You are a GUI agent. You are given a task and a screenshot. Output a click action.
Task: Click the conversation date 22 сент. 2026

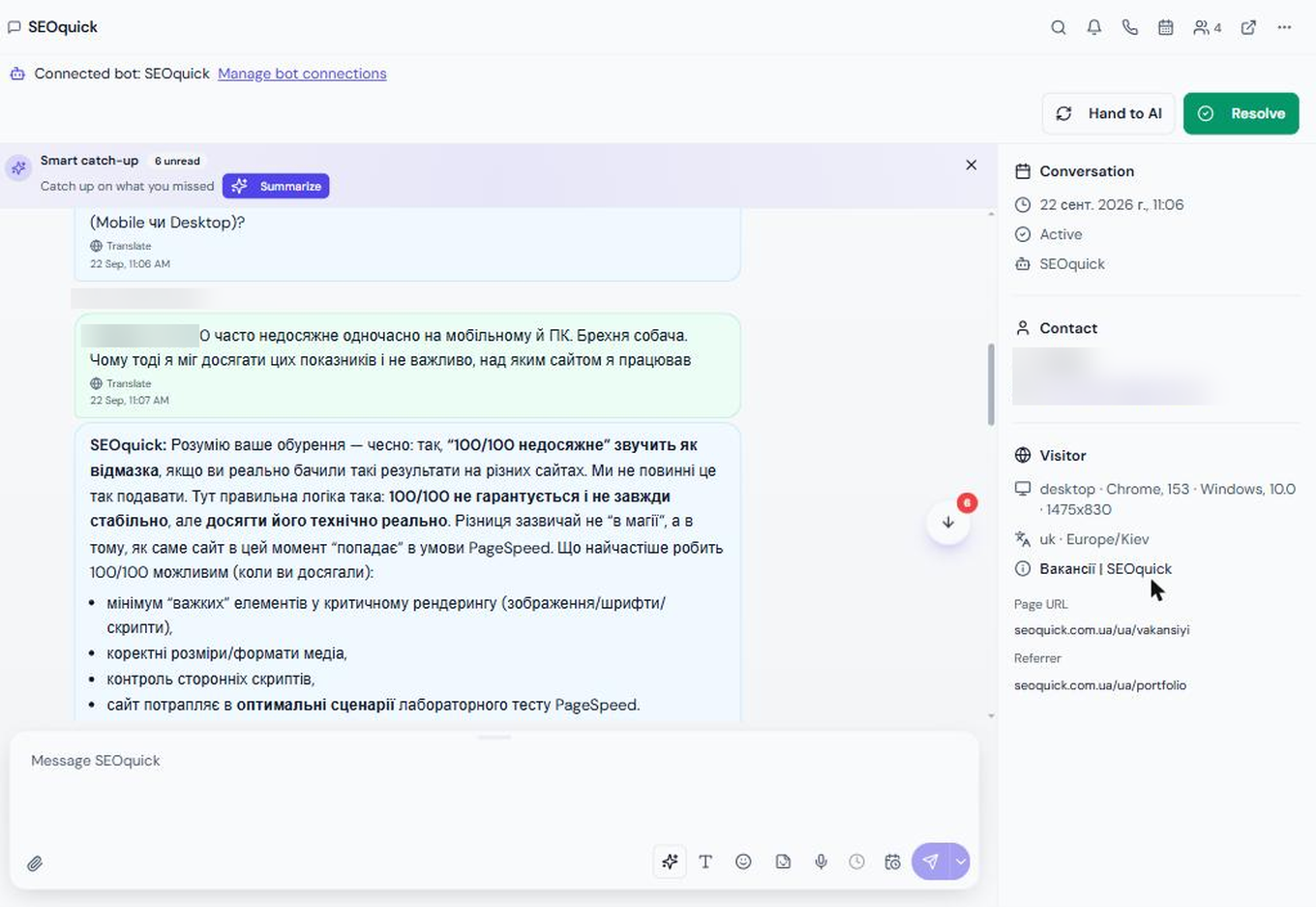pos(1111,204)
